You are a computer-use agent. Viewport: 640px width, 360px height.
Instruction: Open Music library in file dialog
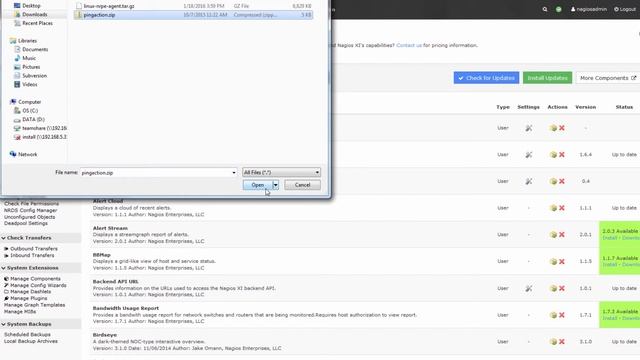(x=29, y=58)
